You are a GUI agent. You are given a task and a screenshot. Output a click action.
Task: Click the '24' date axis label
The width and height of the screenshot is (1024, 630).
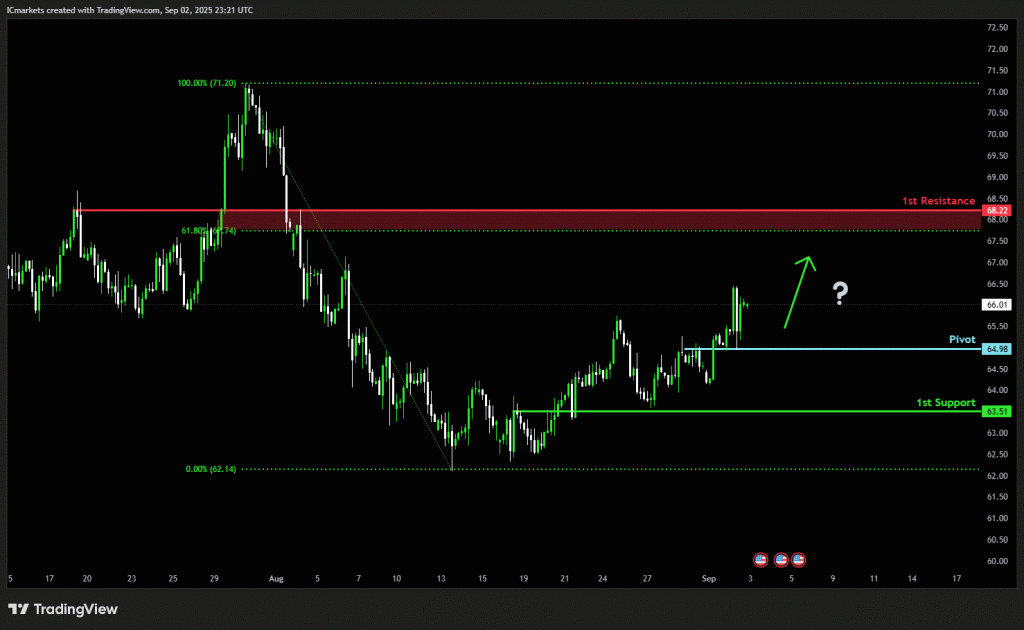point(603,578)
